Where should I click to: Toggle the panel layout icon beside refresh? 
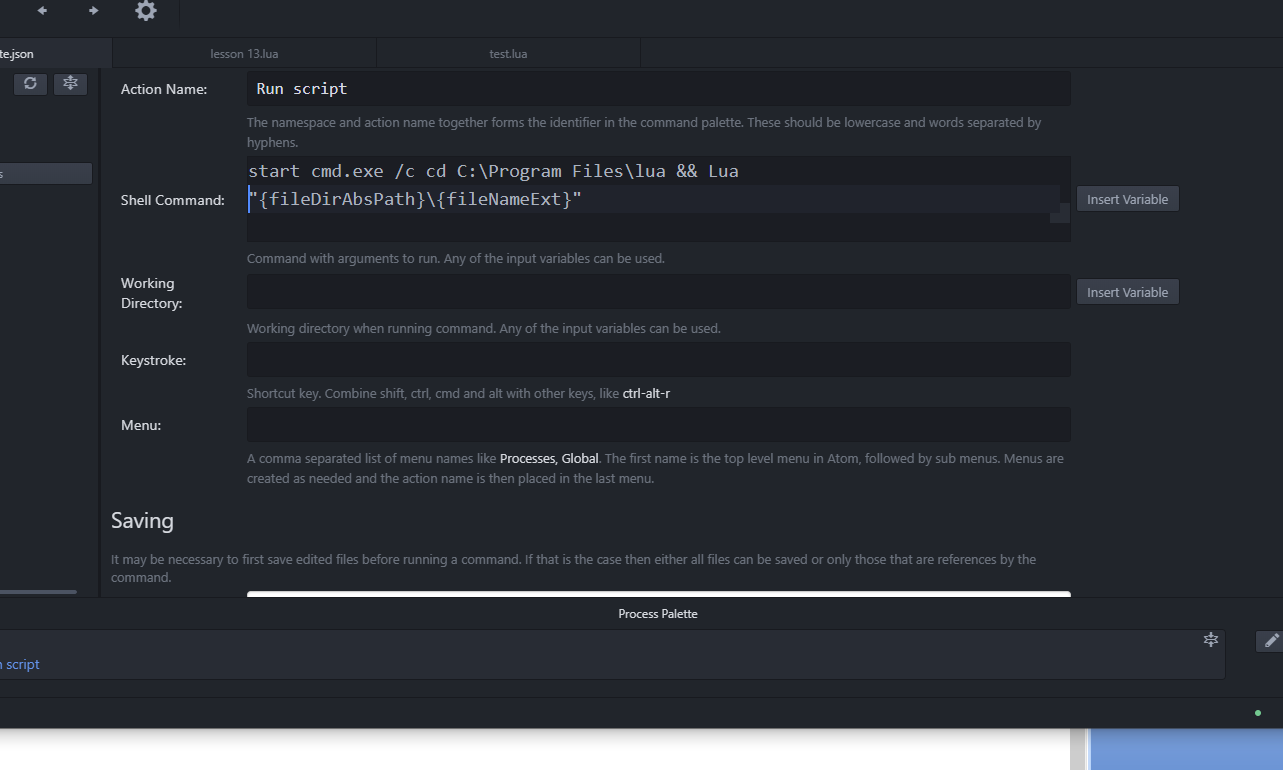tap(69, 83)
